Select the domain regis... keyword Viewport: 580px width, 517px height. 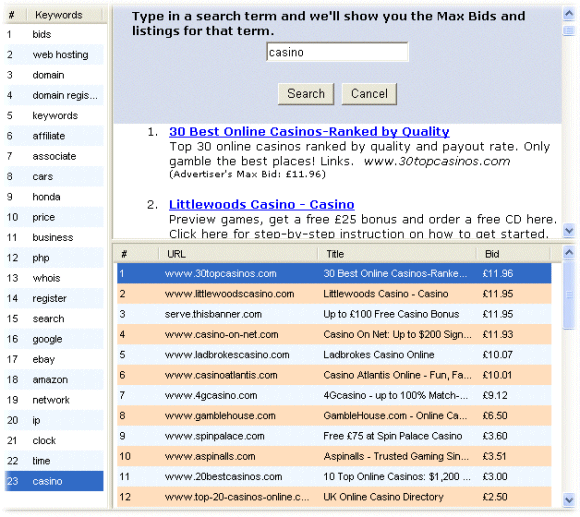[x=54, y=95]
